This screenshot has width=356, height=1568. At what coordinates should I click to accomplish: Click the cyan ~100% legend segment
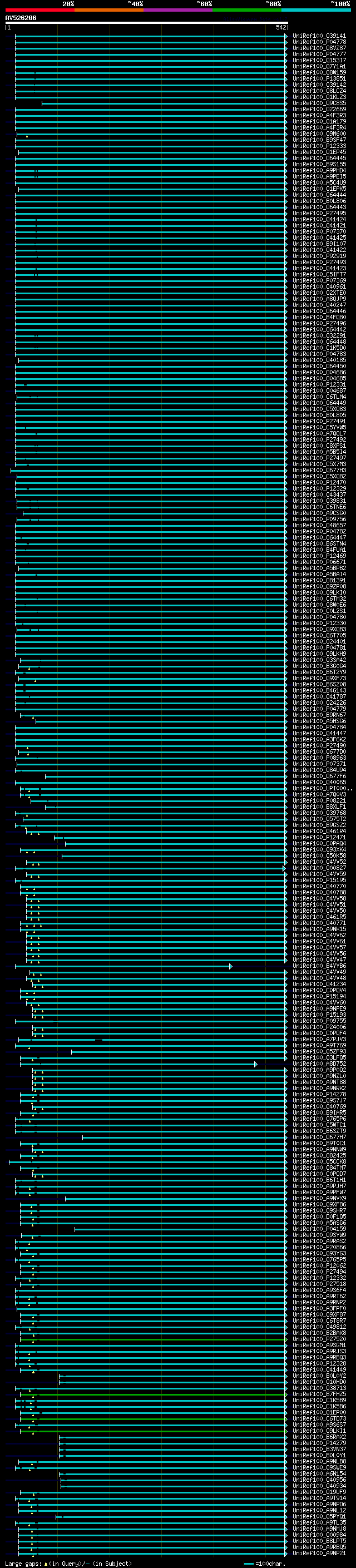click(x=316, y=10)
